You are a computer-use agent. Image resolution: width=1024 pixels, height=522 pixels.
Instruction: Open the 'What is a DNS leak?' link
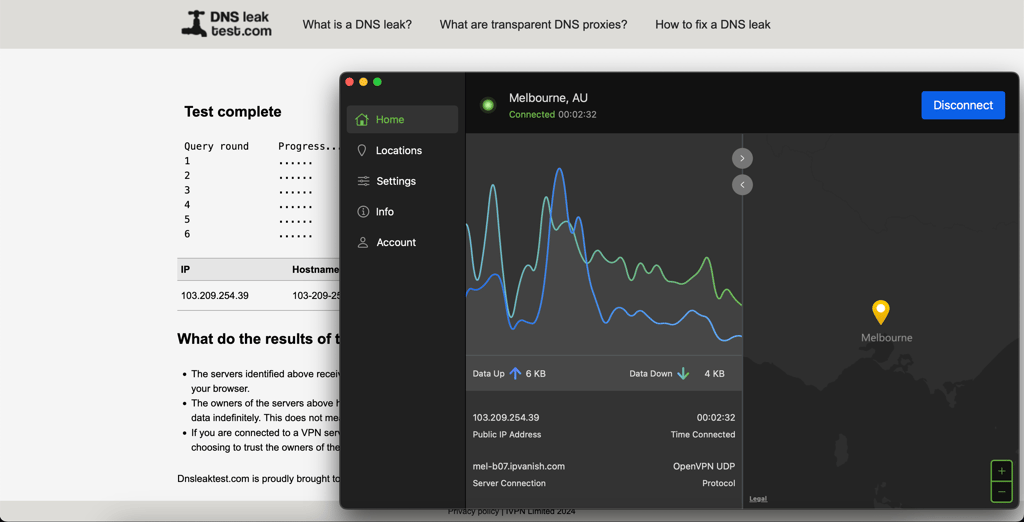point(357,25)
